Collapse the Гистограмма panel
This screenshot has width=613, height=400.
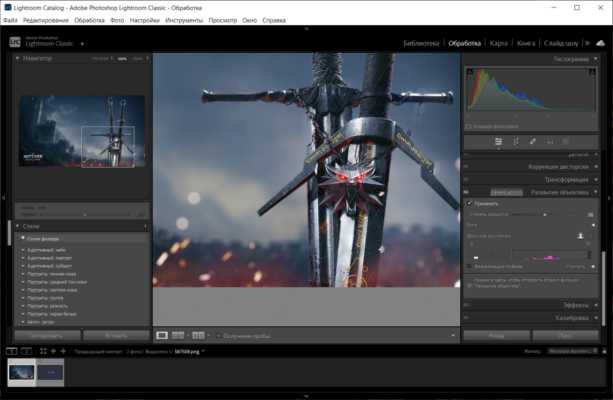(x=595, y=59)
